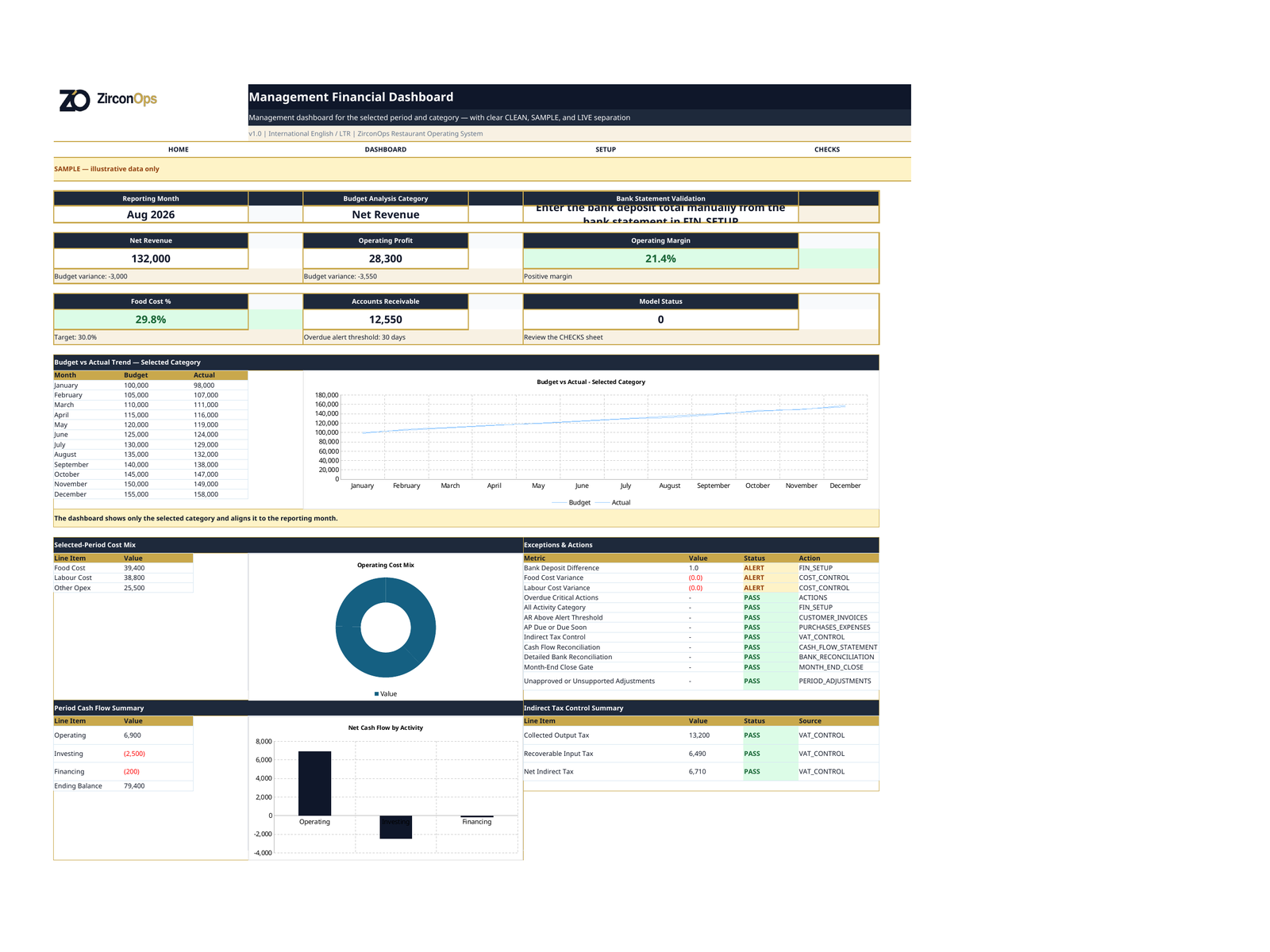Click the Budget vs Actual chart title
The image size is (1270, 952).
point(591,382)
